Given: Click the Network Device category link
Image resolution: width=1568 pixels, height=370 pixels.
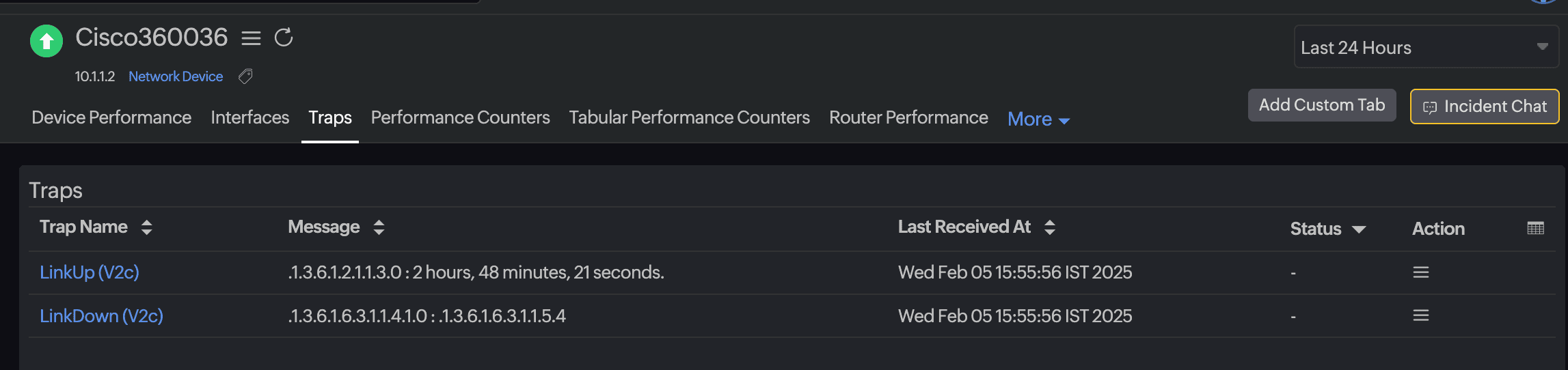Looking at the screenshot, I should 176,76.
